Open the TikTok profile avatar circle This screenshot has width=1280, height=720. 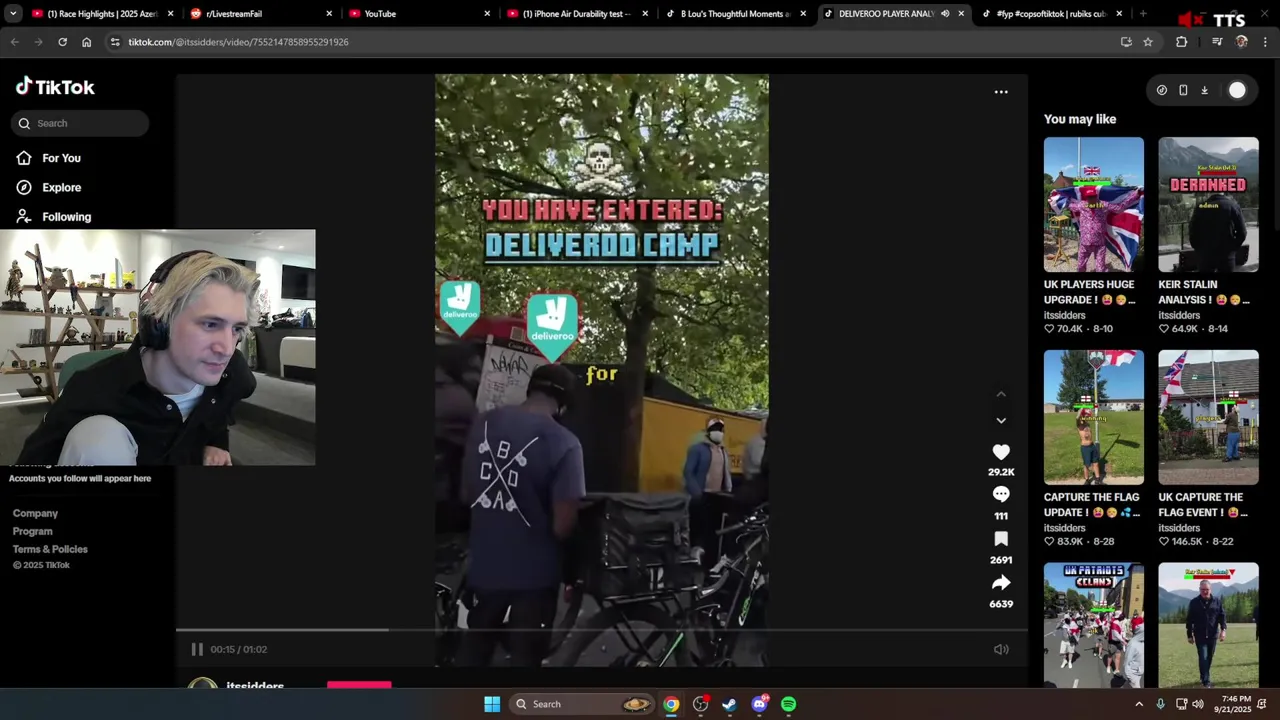point(1237,90)
